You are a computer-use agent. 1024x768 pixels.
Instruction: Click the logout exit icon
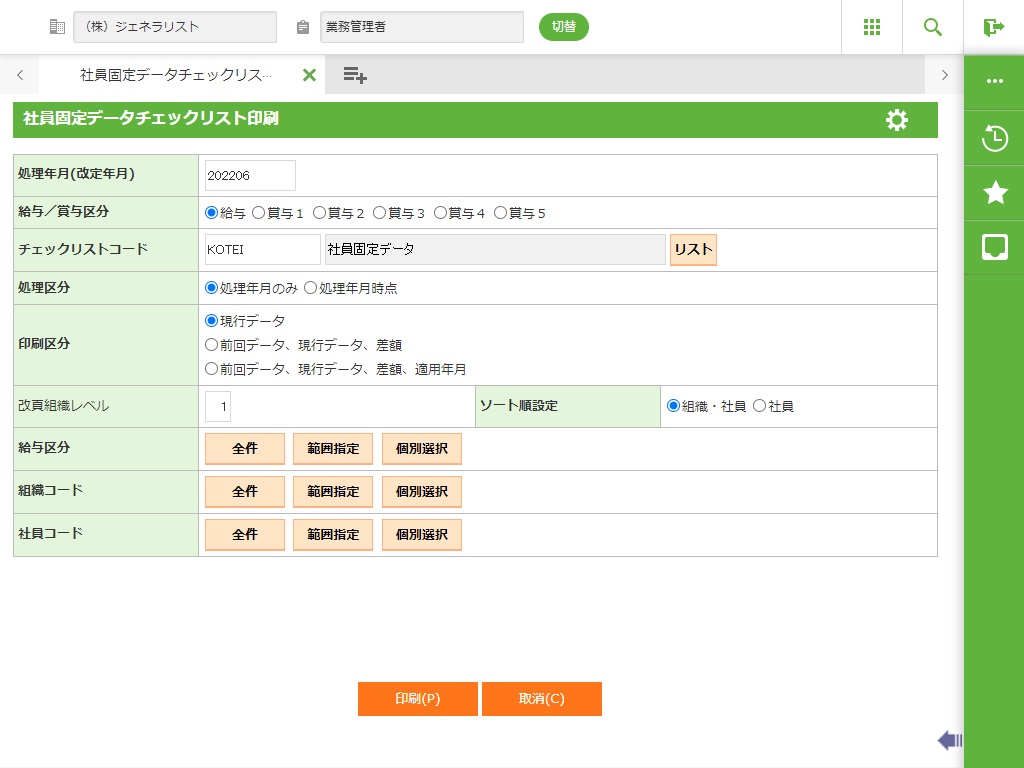click(993, 27)
